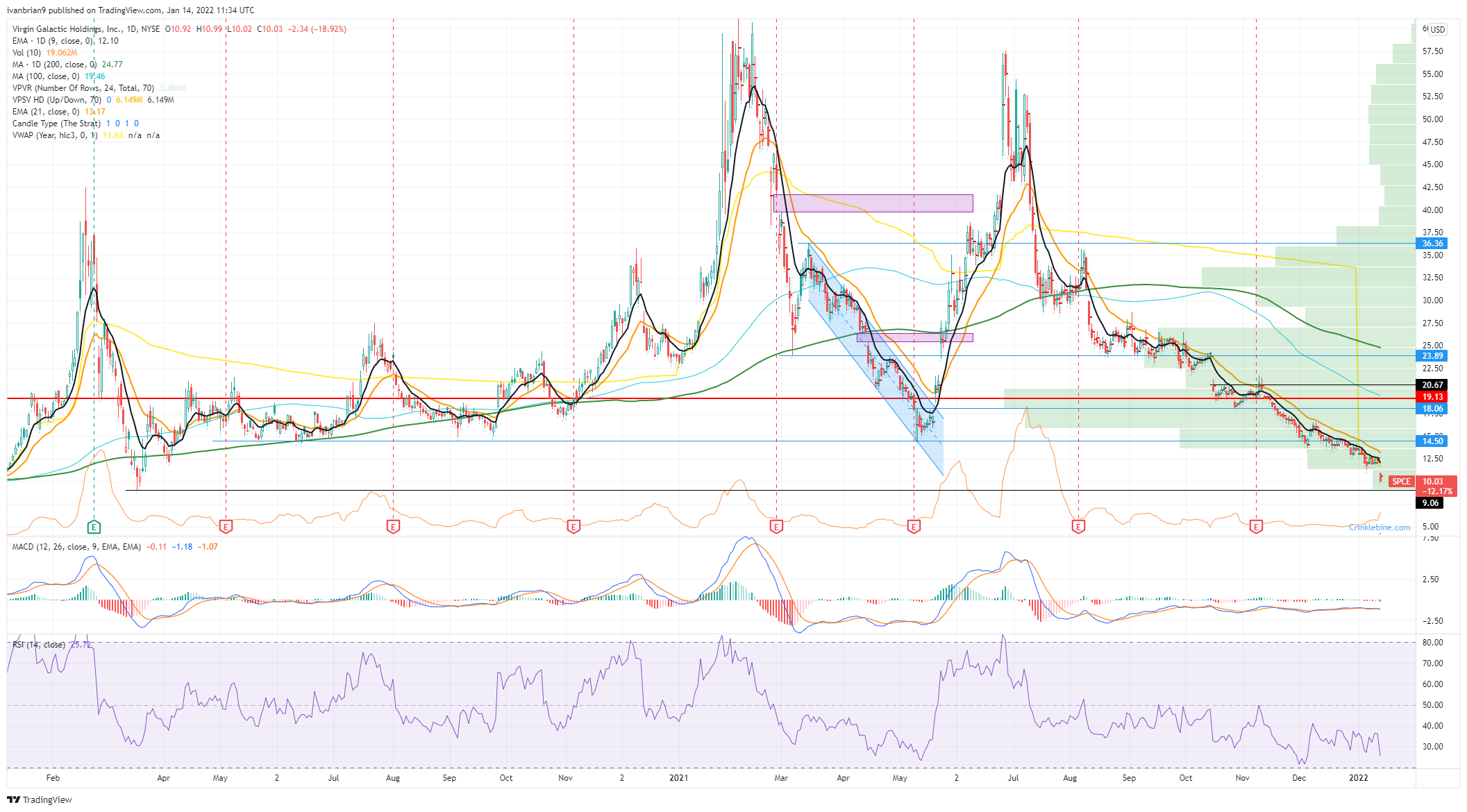1467x812 pixels.
Task: Select the EMA 9 indicator legend
Action: [x=65, y=41]
